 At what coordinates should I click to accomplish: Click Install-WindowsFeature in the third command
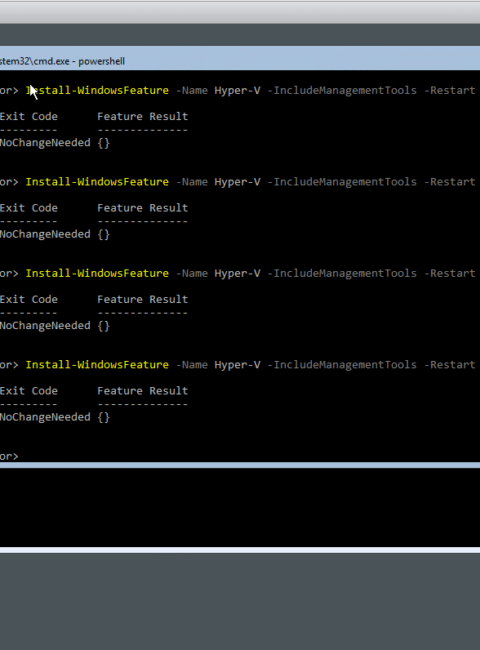[97, 274]
